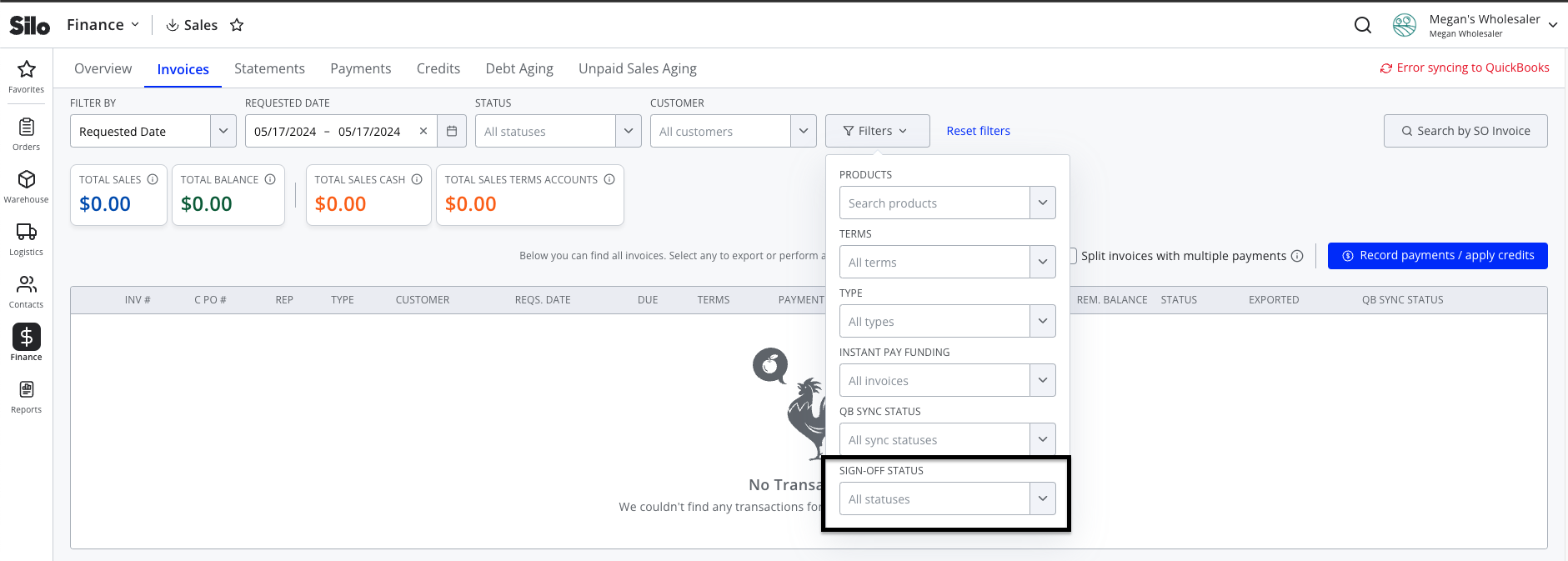Select the Invoices tab
Image resolution: width=1568 pixels, height=561 pixels.
183,69
